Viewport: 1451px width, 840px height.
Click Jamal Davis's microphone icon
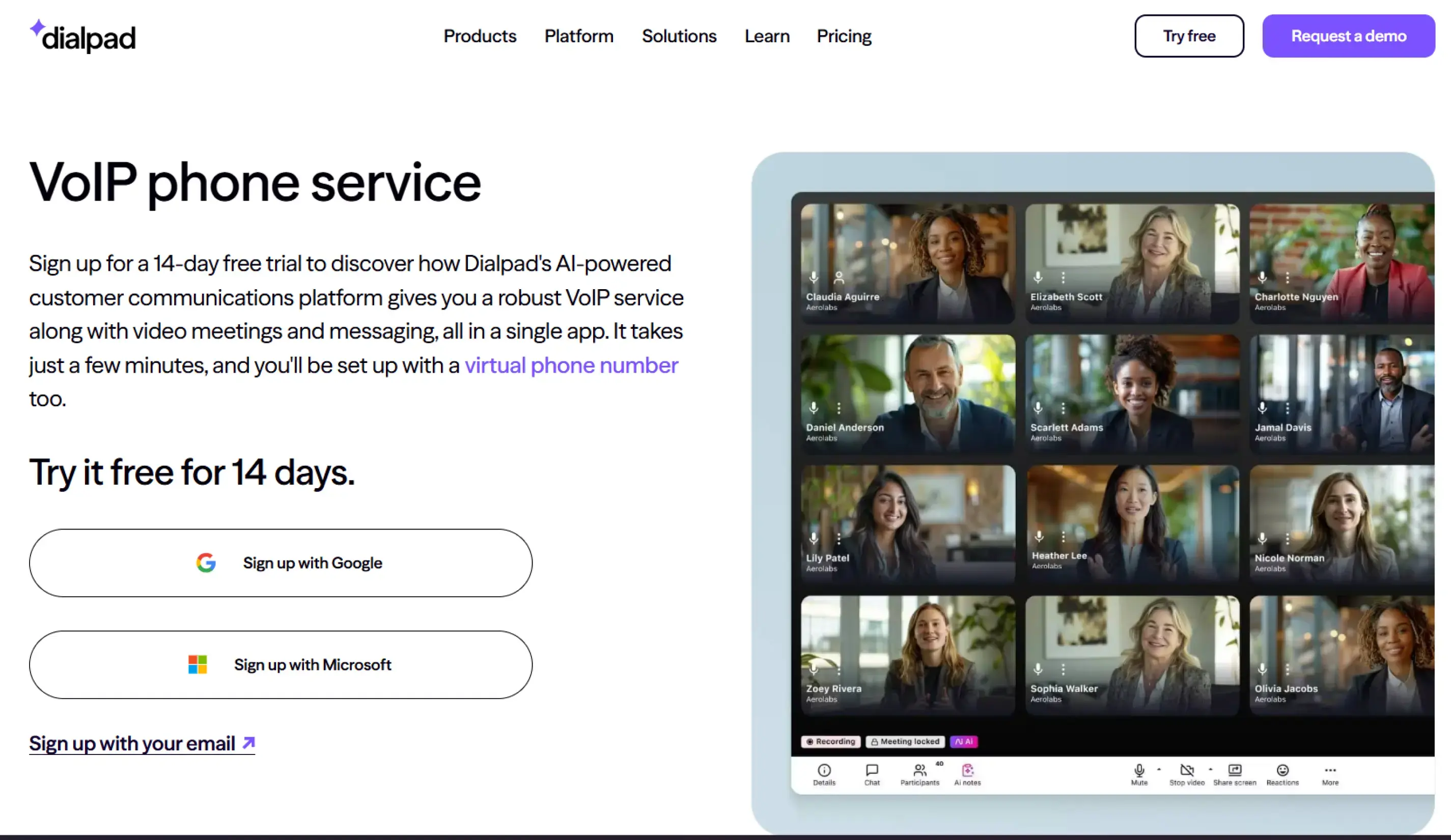coord(1262,408)
